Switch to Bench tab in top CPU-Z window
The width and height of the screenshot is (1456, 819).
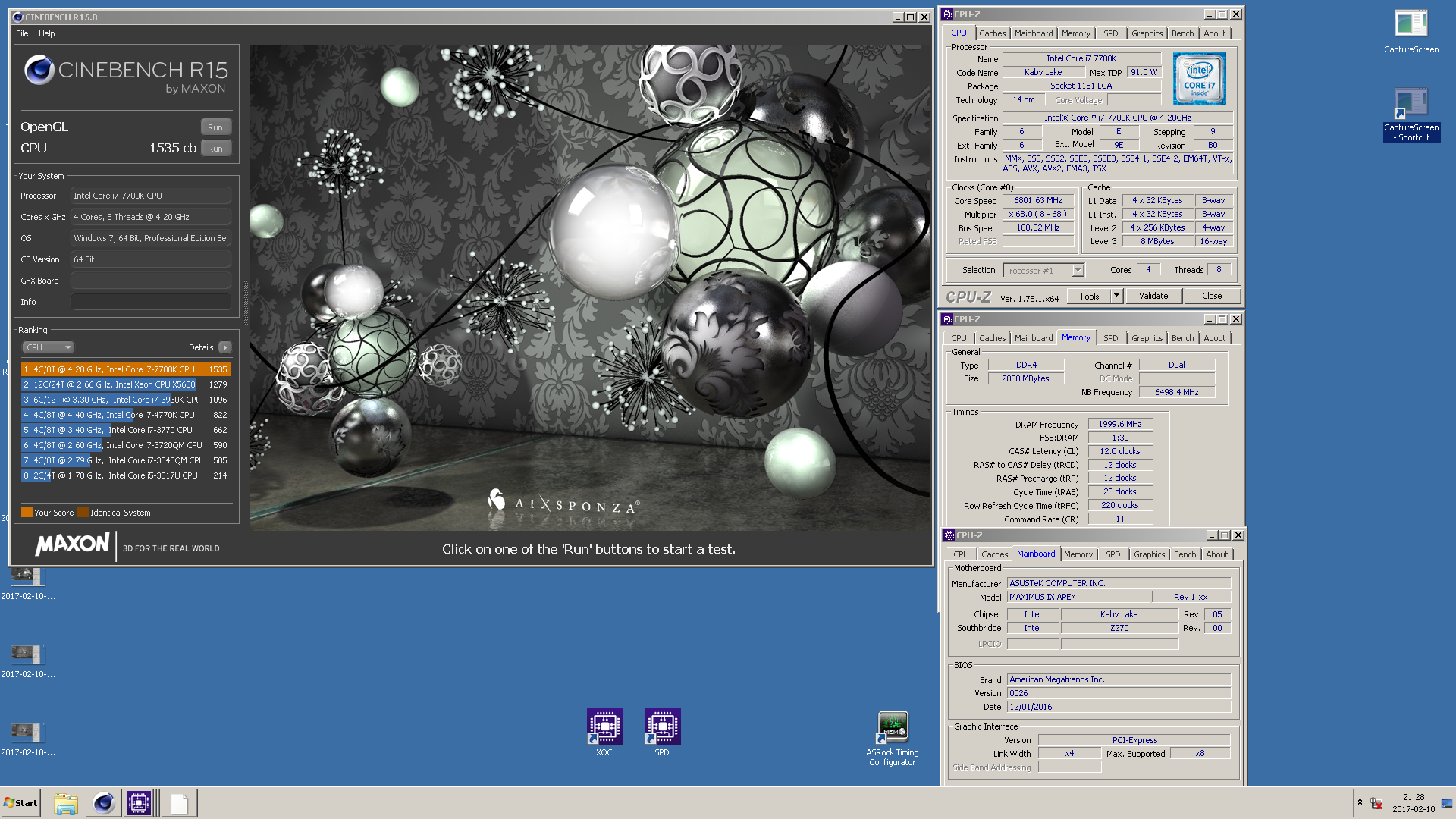(x=1182, y=33)
